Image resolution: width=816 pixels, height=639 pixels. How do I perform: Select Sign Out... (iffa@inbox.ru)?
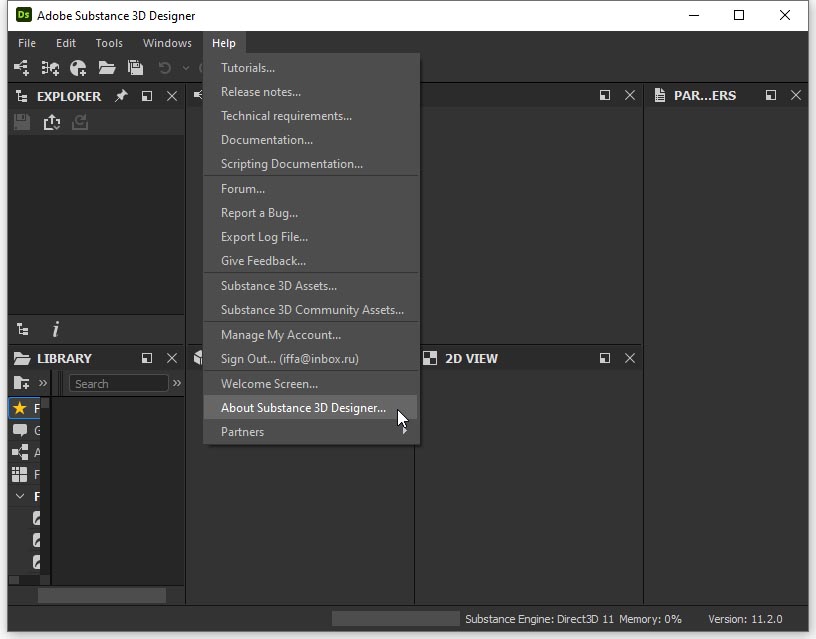tap(311, 359)
